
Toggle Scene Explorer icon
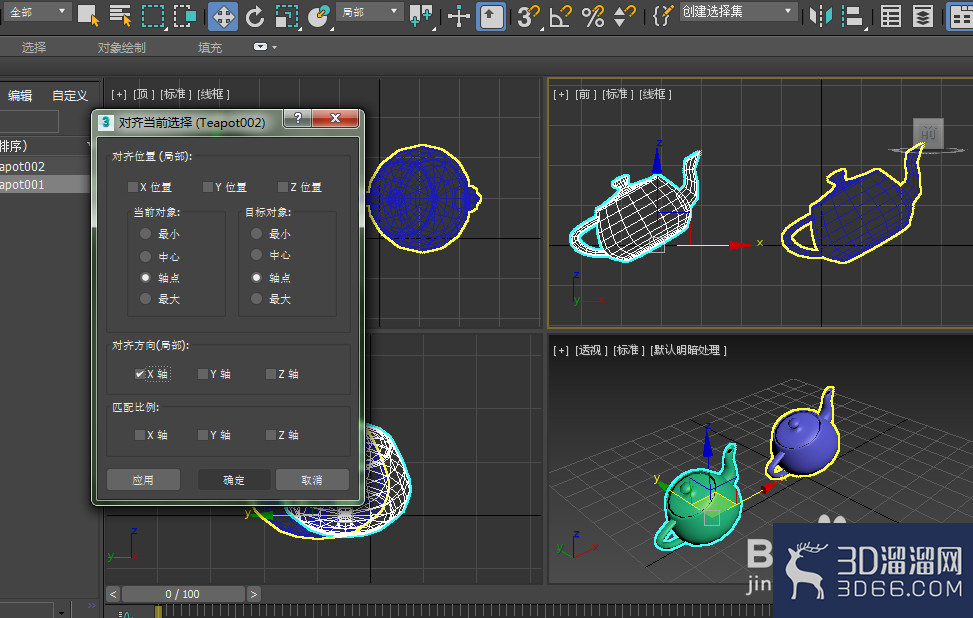(890, 16)
